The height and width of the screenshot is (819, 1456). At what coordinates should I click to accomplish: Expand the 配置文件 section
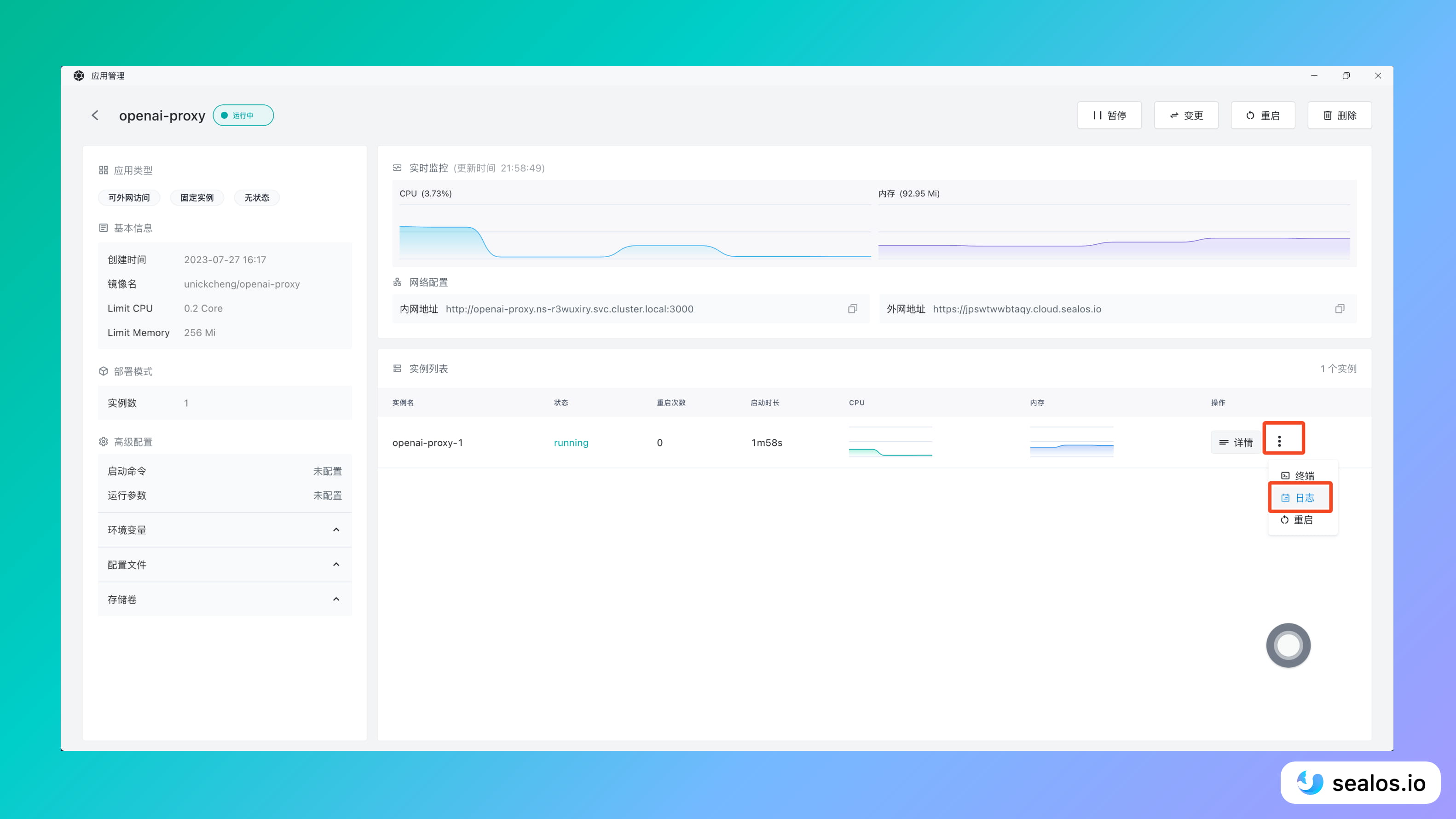[225, 565]
